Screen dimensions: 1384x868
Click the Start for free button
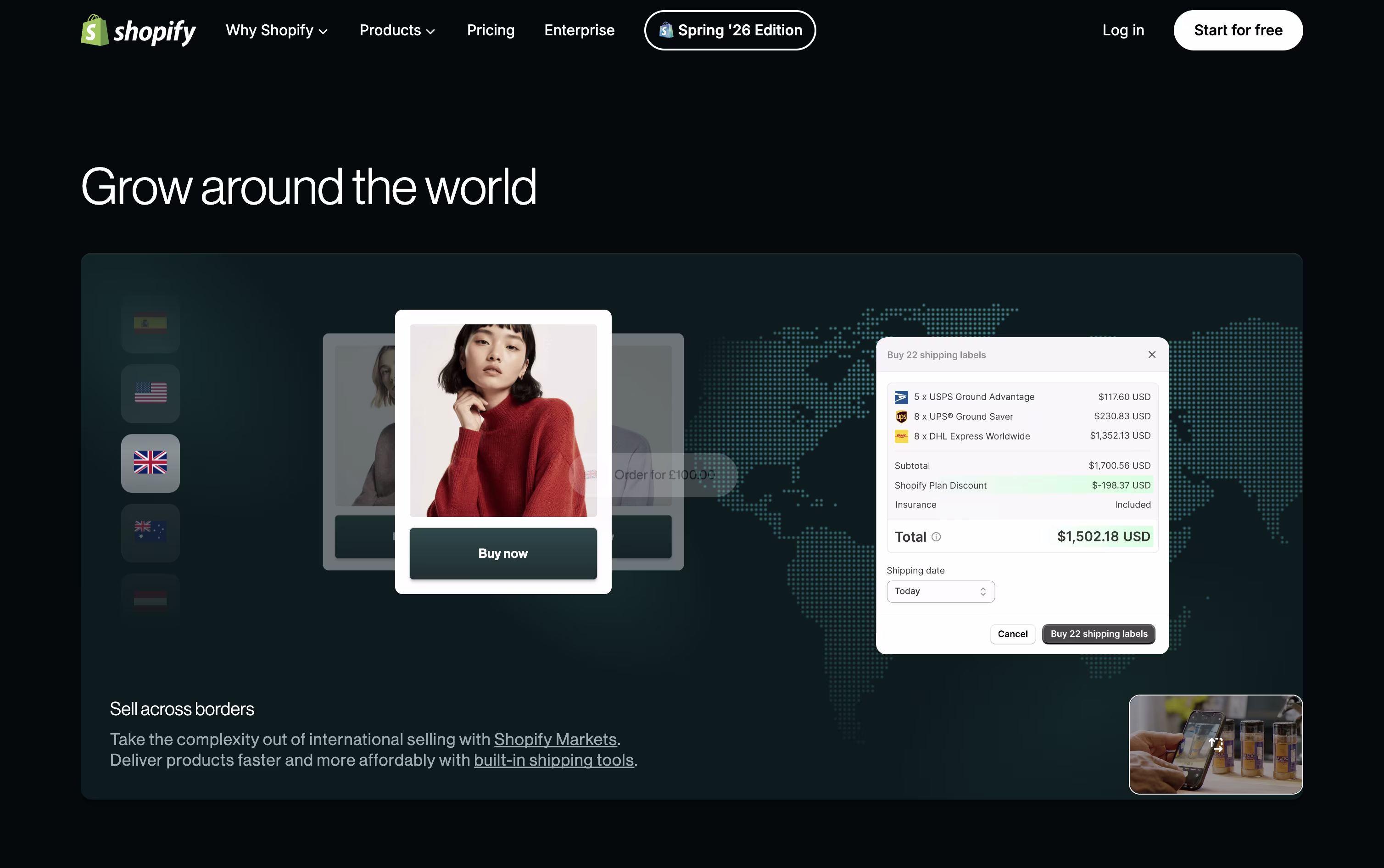pos(1238,30)
